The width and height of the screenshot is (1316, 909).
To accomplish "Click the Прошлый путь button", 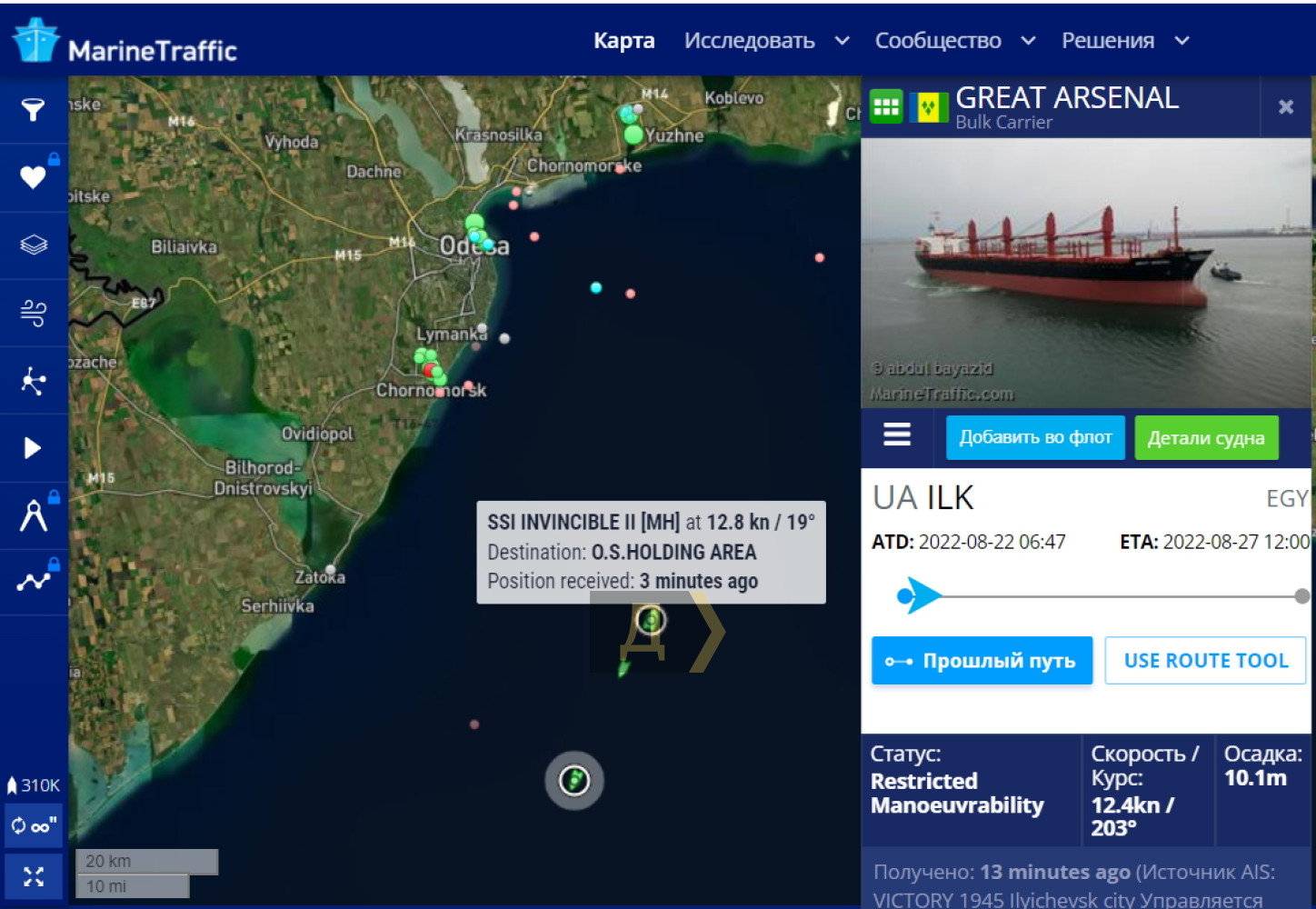I will click(982, 661).
